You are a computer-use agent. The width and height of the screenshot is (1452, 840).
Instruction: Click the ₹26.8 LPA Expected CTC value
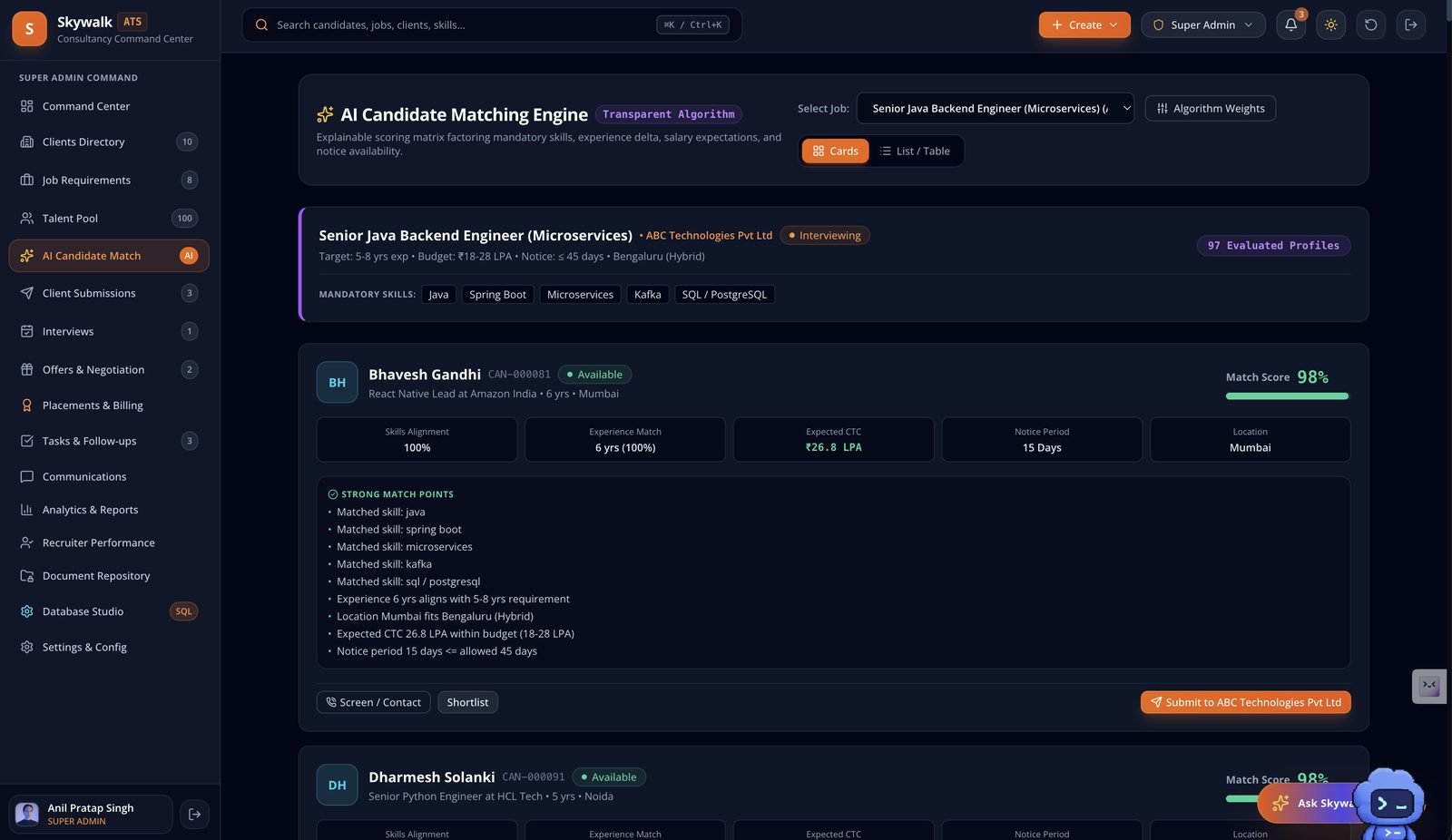tap(833, 447)
